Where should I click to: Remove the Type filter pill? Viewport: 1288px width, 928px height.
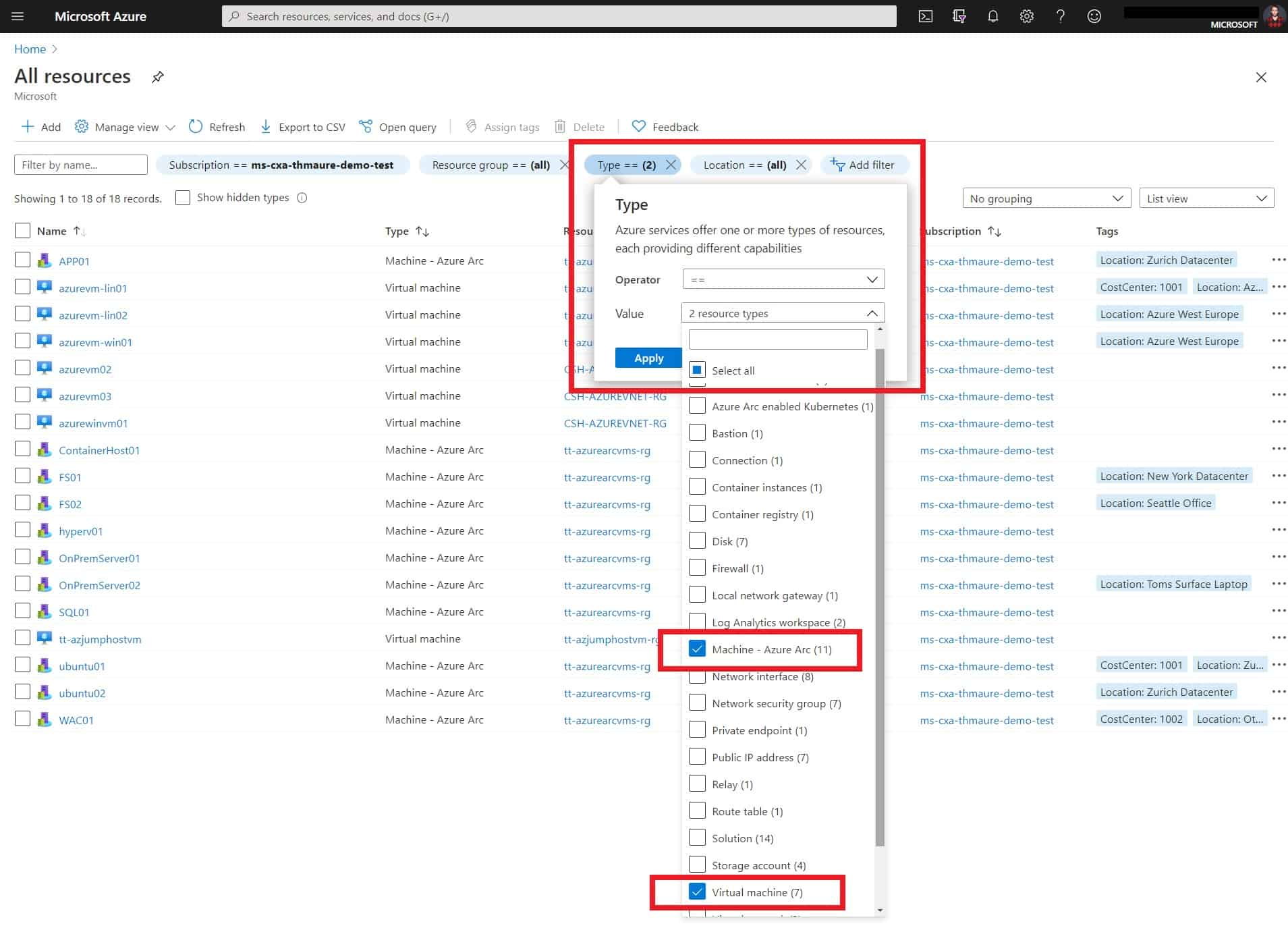(671, 165)
